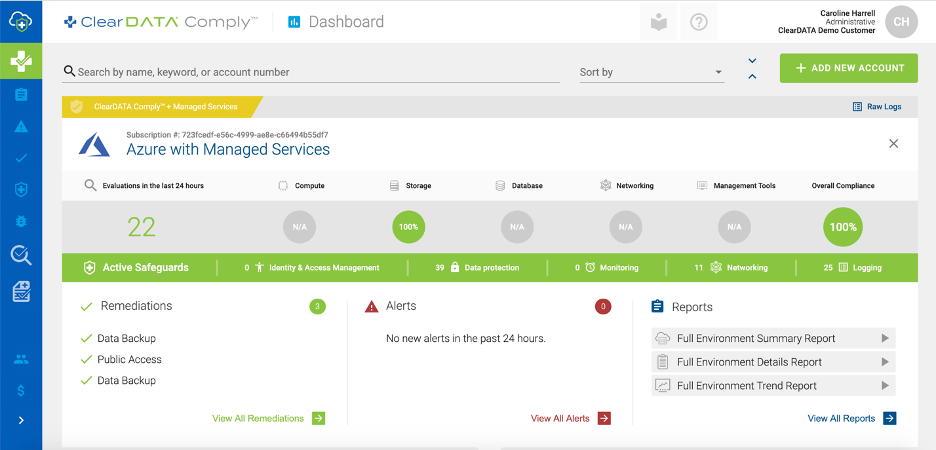Click the CH user avatar
Viewport: 936px width, 450px height.
tap(901, 22)
